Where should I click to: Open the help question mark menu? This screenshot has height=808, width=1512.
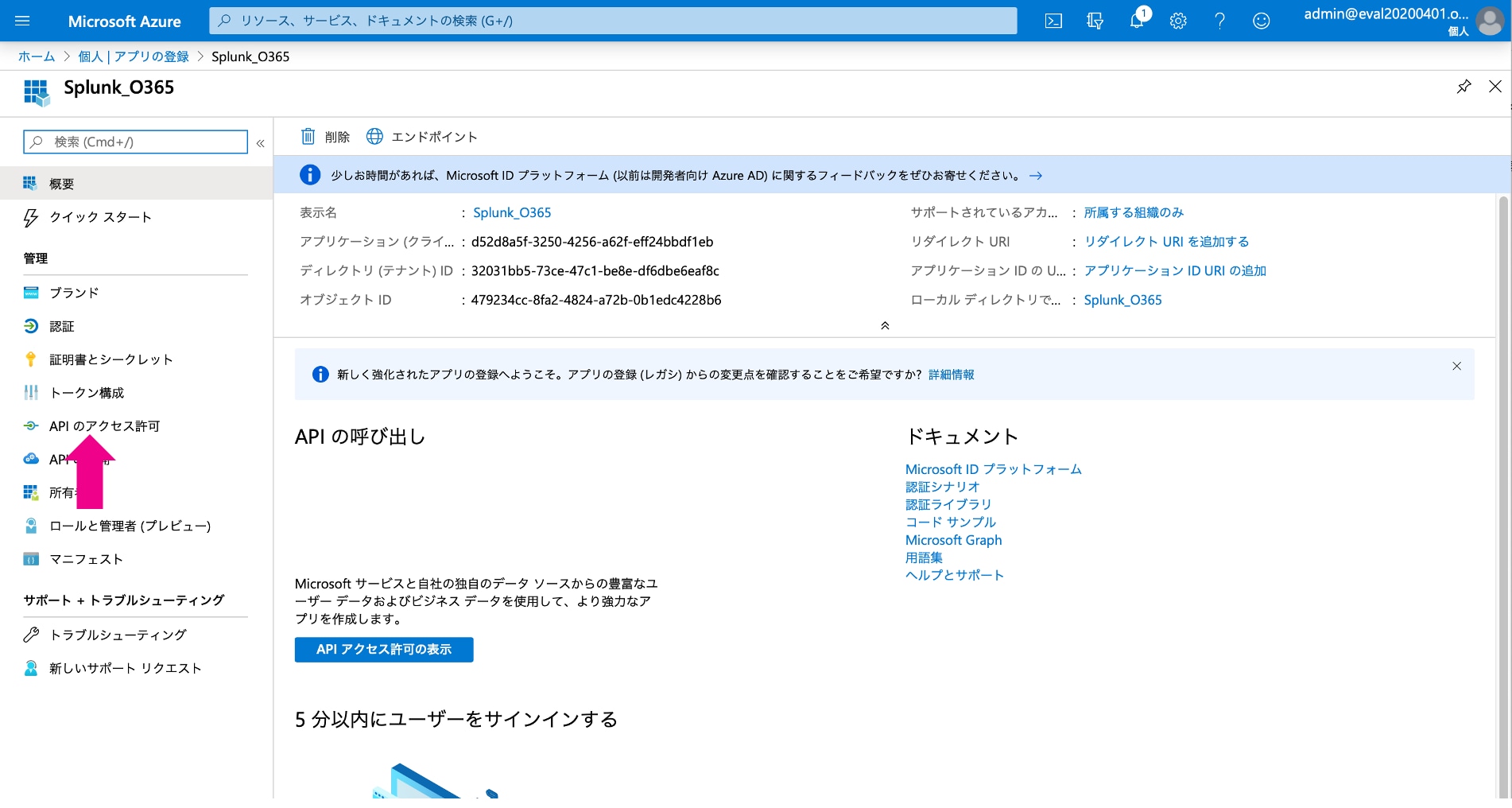pos(1219,21)
